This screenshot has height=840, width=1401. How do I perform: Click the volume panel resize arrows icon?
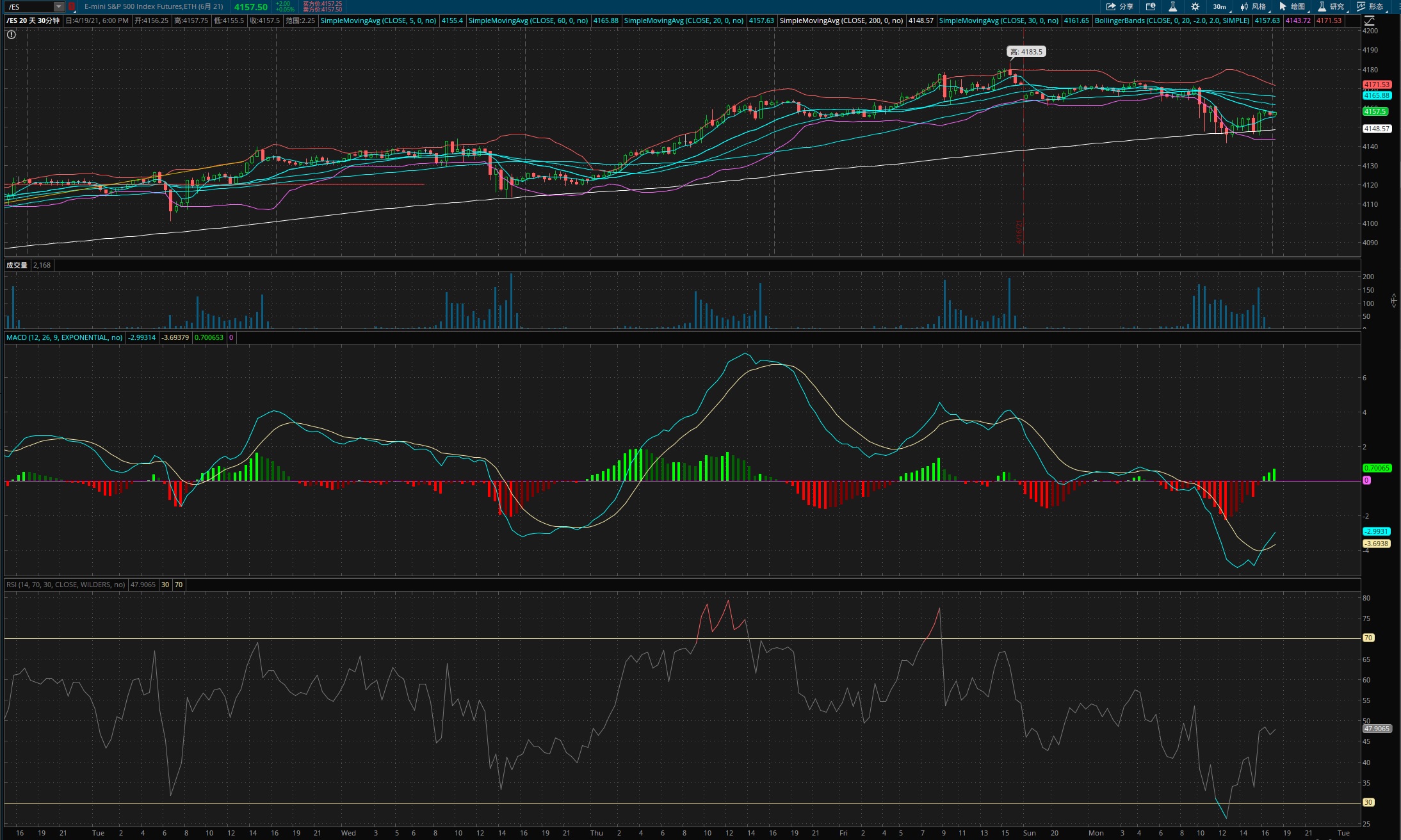[x=1393, y=300]
